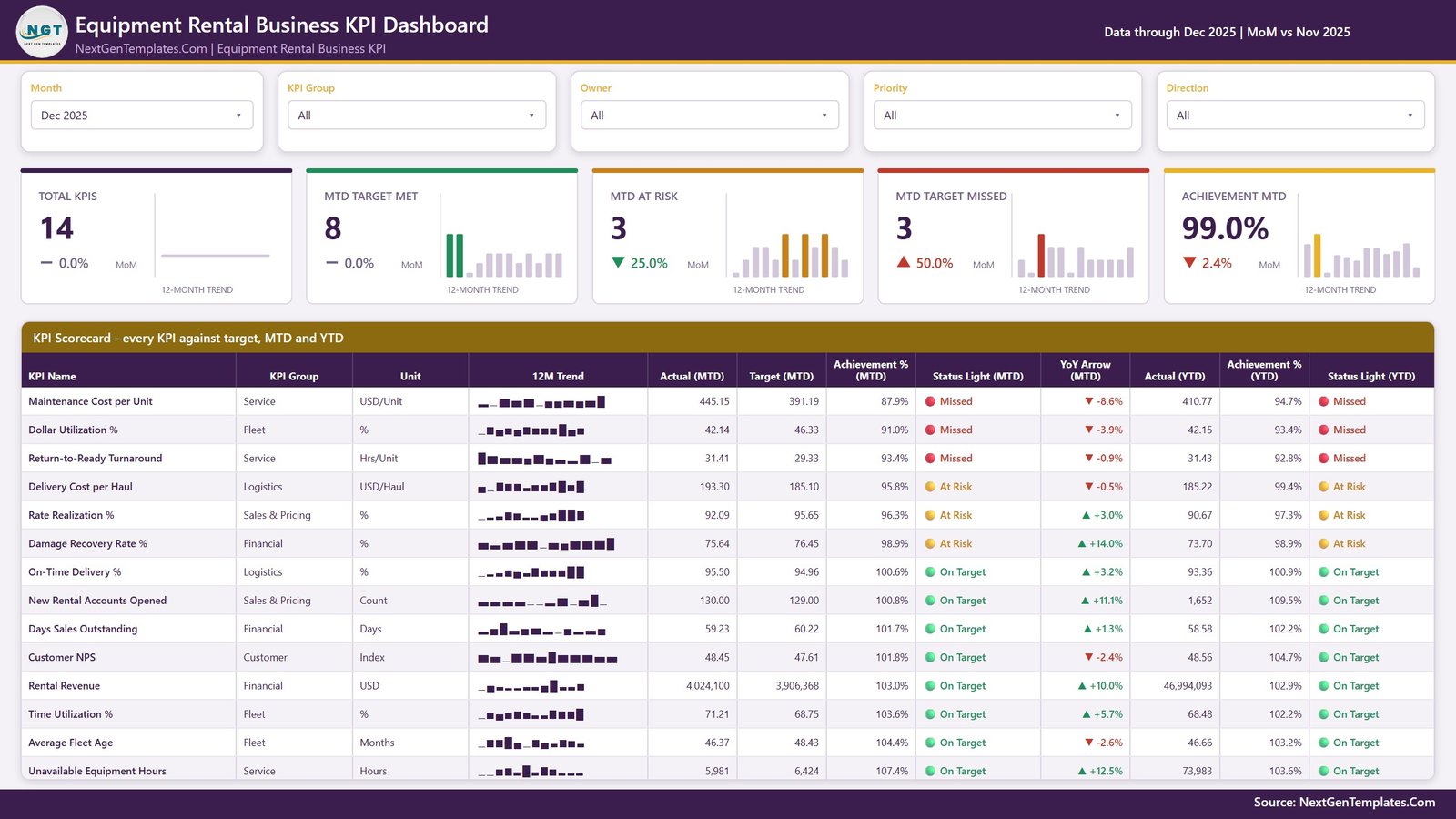Open the Direction filter dropdown
The image size is (1456, 819).
click(1296, 116)
